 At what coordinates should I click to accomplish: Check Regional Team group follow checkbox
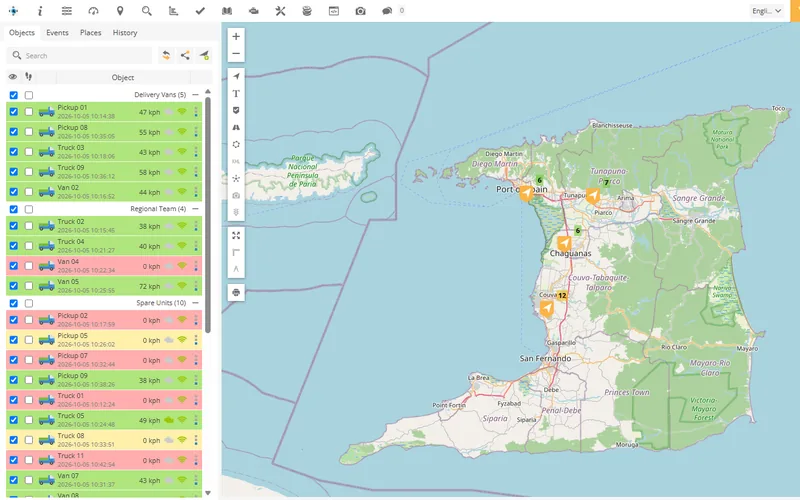tap(29, 209)
